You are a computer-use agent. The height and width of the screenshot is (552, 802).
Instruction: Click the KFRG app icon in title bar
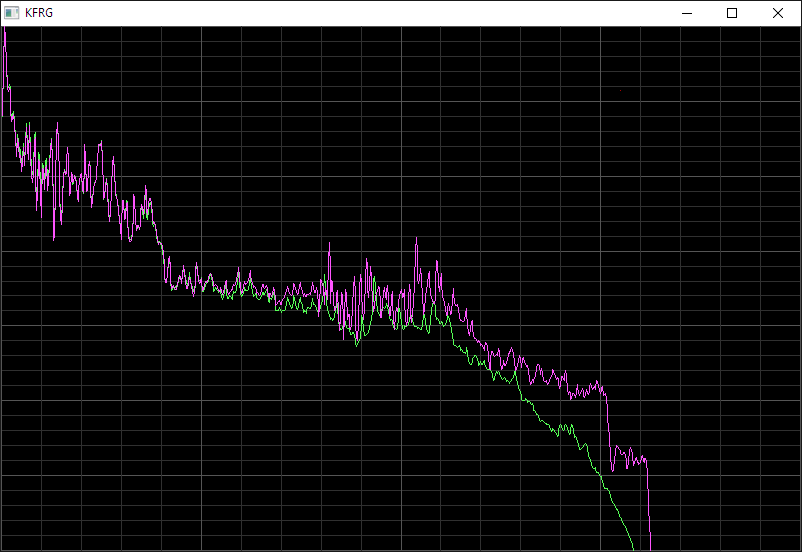(12, 13)
